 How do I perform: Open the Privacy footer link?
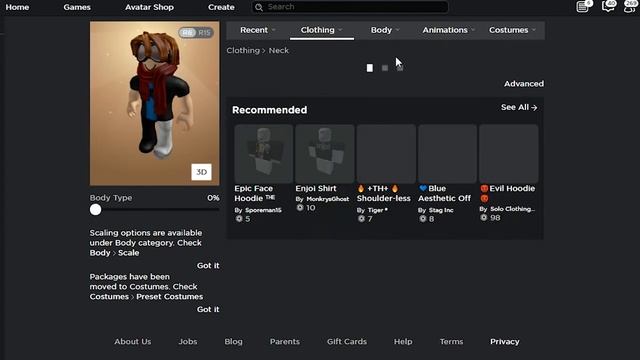point(505,342)
